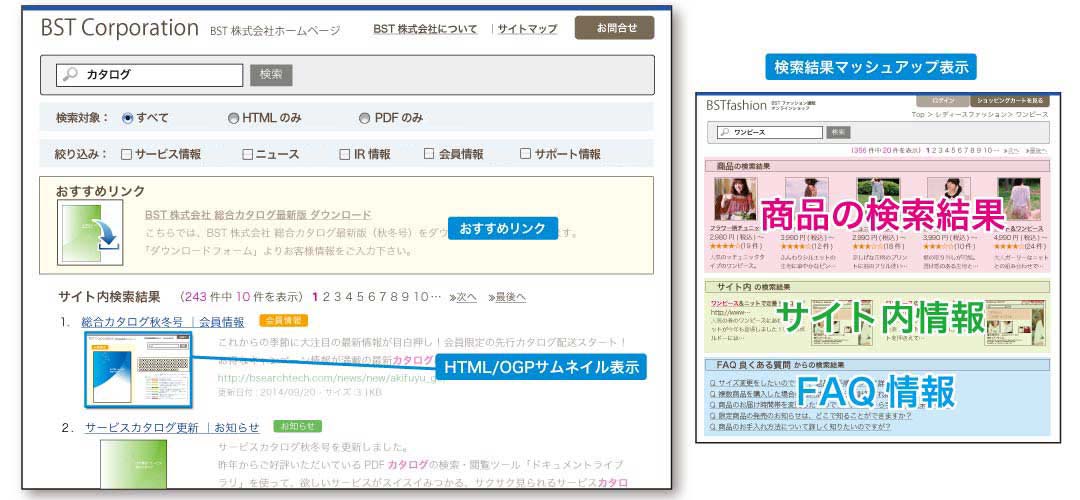
Task: Click the green thumbnail of サービスカタログ更新 result
Action: (x=134, y=464)
